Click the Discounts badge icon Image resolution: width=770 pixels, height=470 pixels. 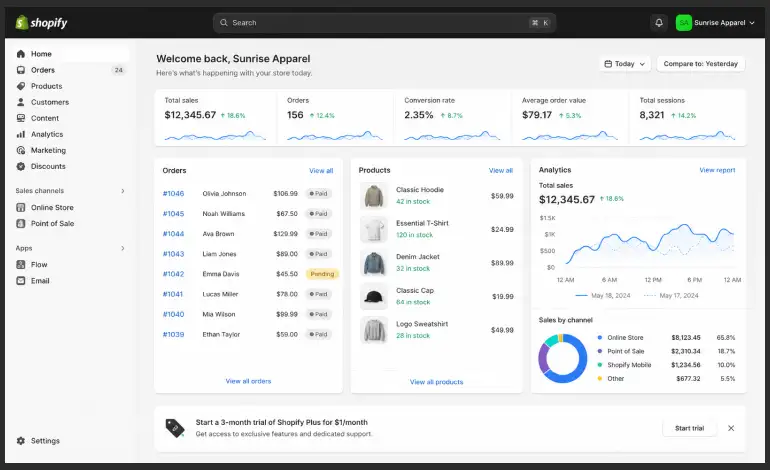(21, 166)
